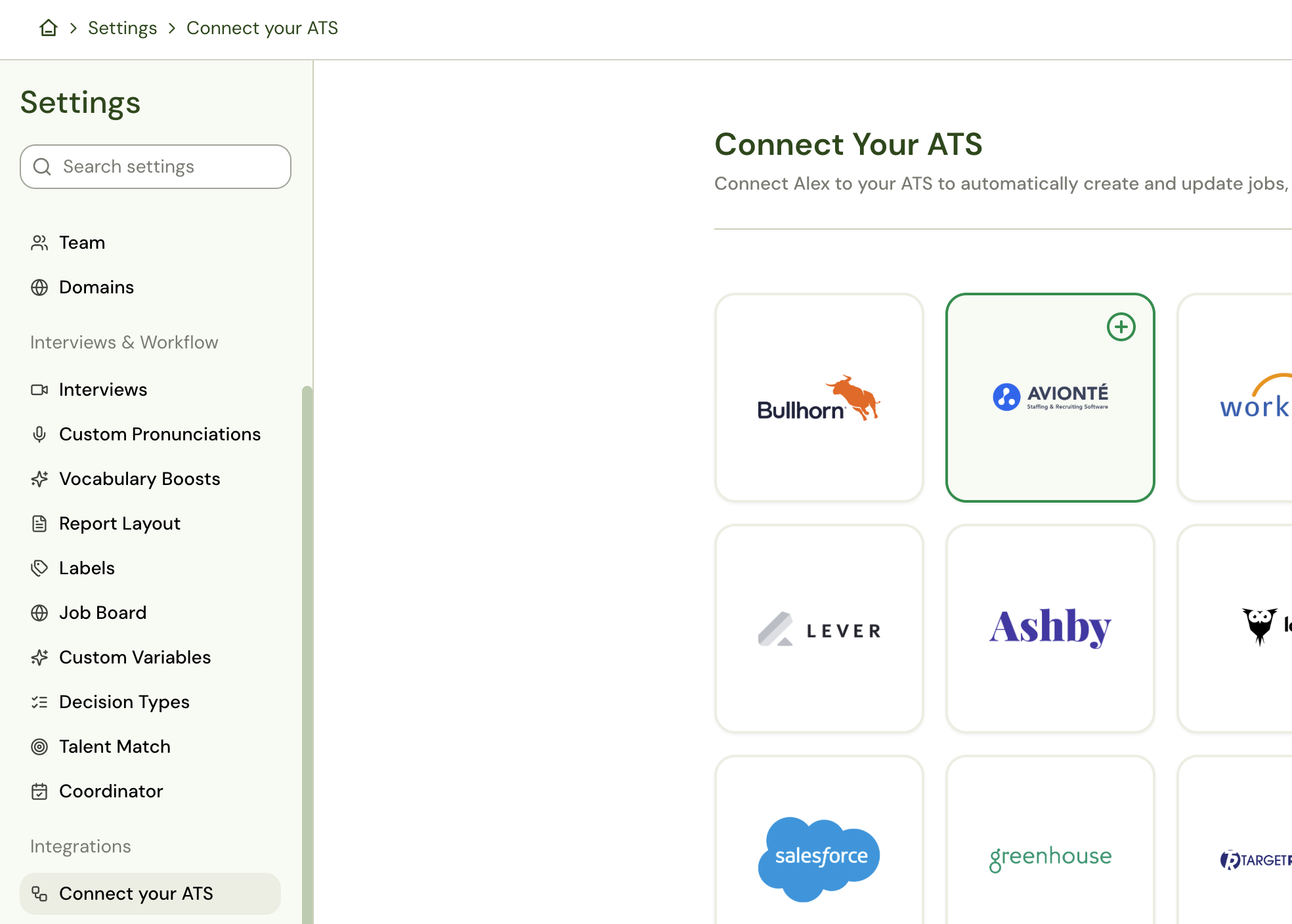Open Settings breadcrumb link
The image size is (1292, 924).
click(122, 28)
